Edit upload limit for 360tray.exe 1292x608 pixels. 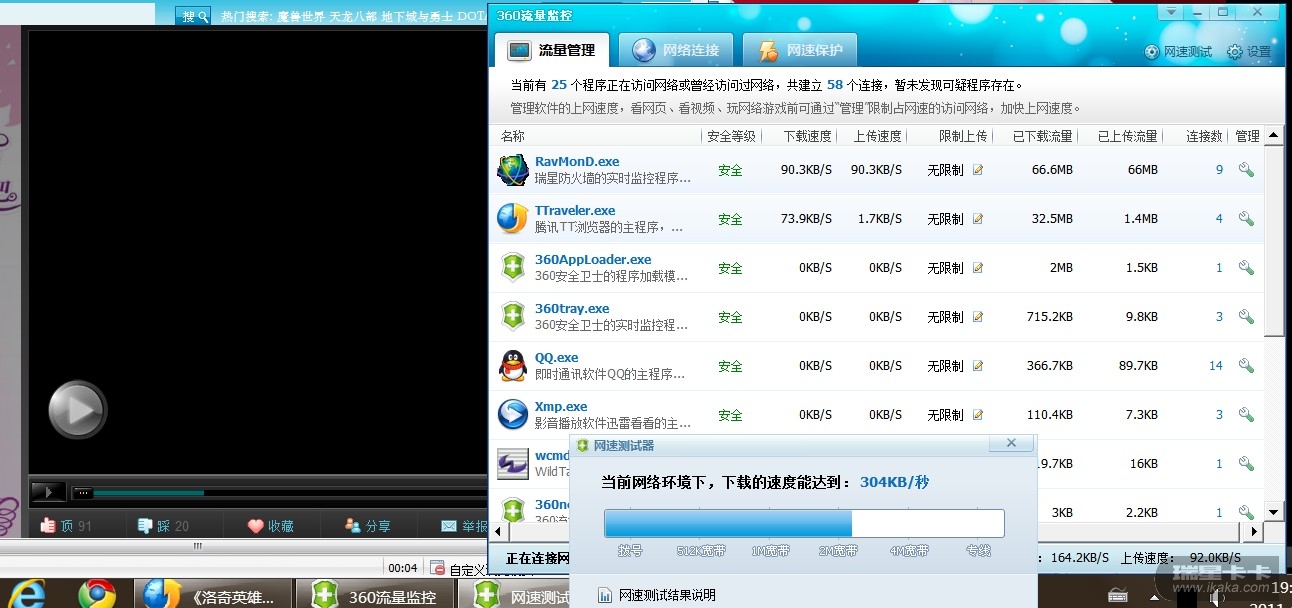978,317
